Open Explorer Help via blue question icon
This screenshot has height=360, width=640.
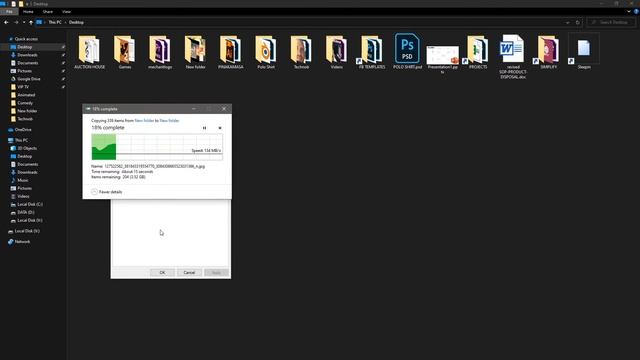point(636,12)
